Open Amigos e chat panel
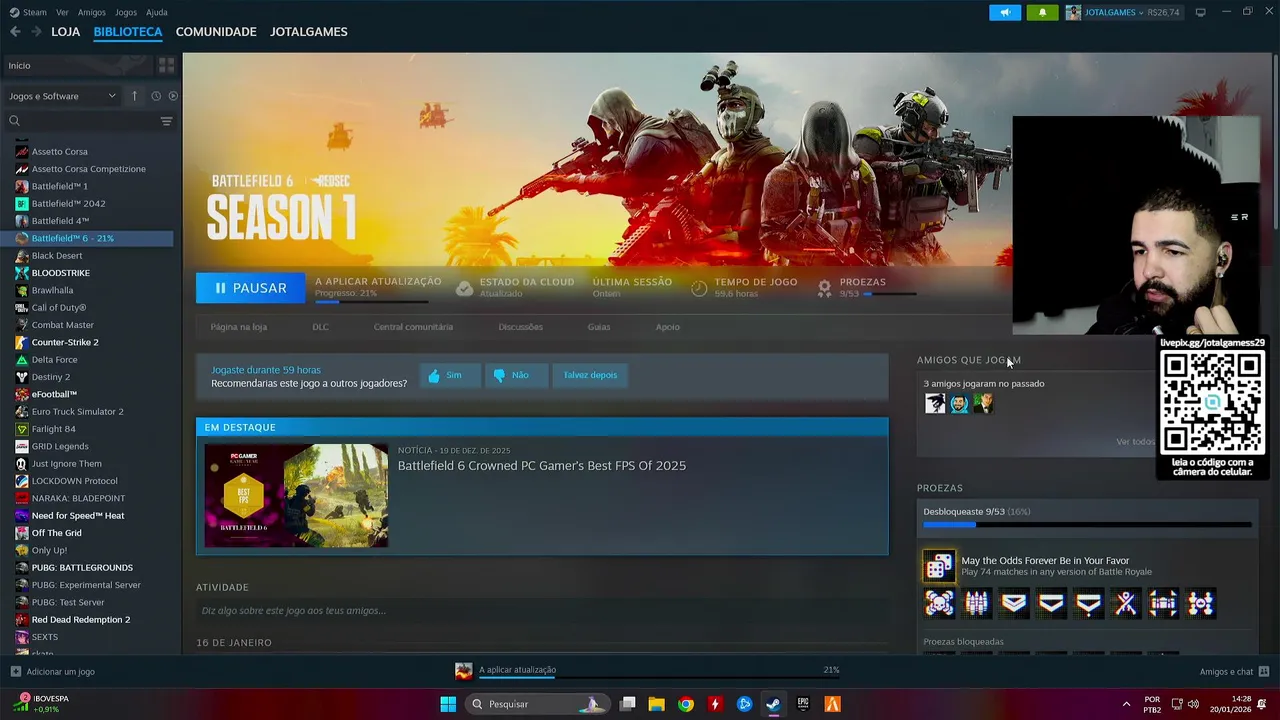 [1235, 672]
